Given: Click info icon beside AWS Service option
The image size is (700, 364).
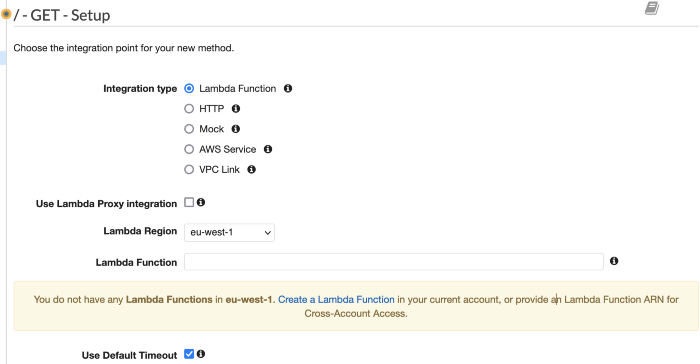Looking at the screenshot, I should coord(268,149).
